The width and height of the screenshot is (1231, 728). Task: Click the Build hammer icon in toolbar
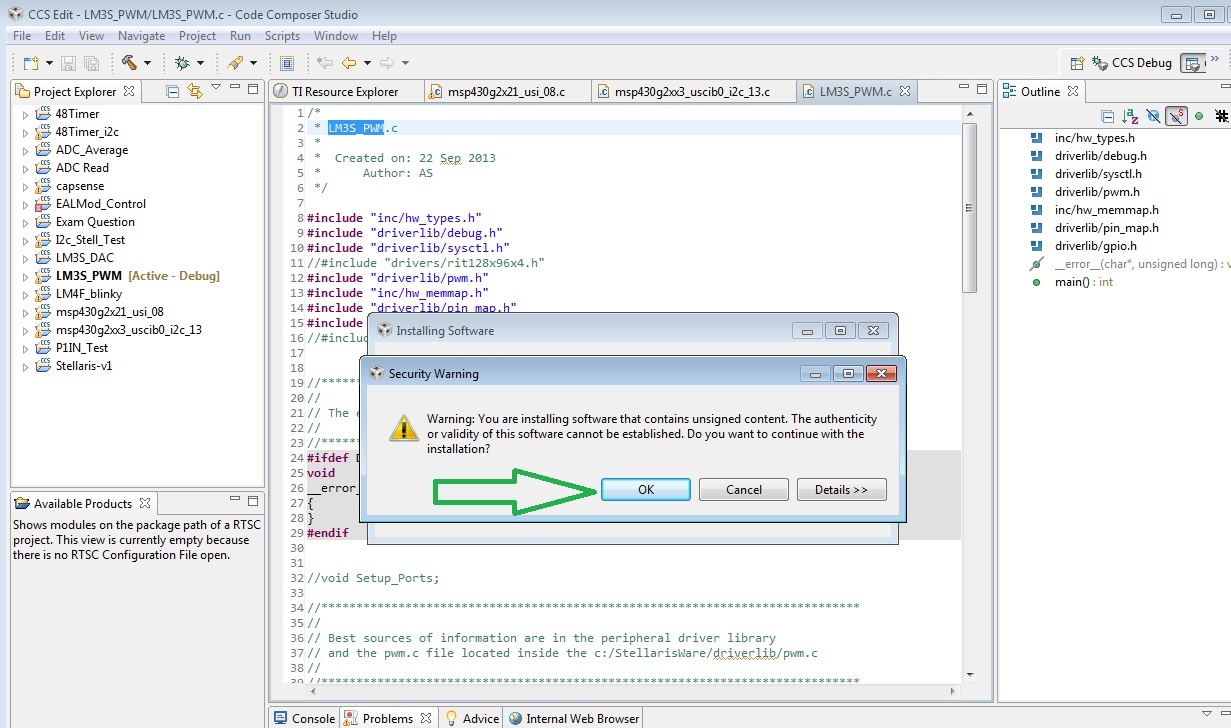click(129, 63)
